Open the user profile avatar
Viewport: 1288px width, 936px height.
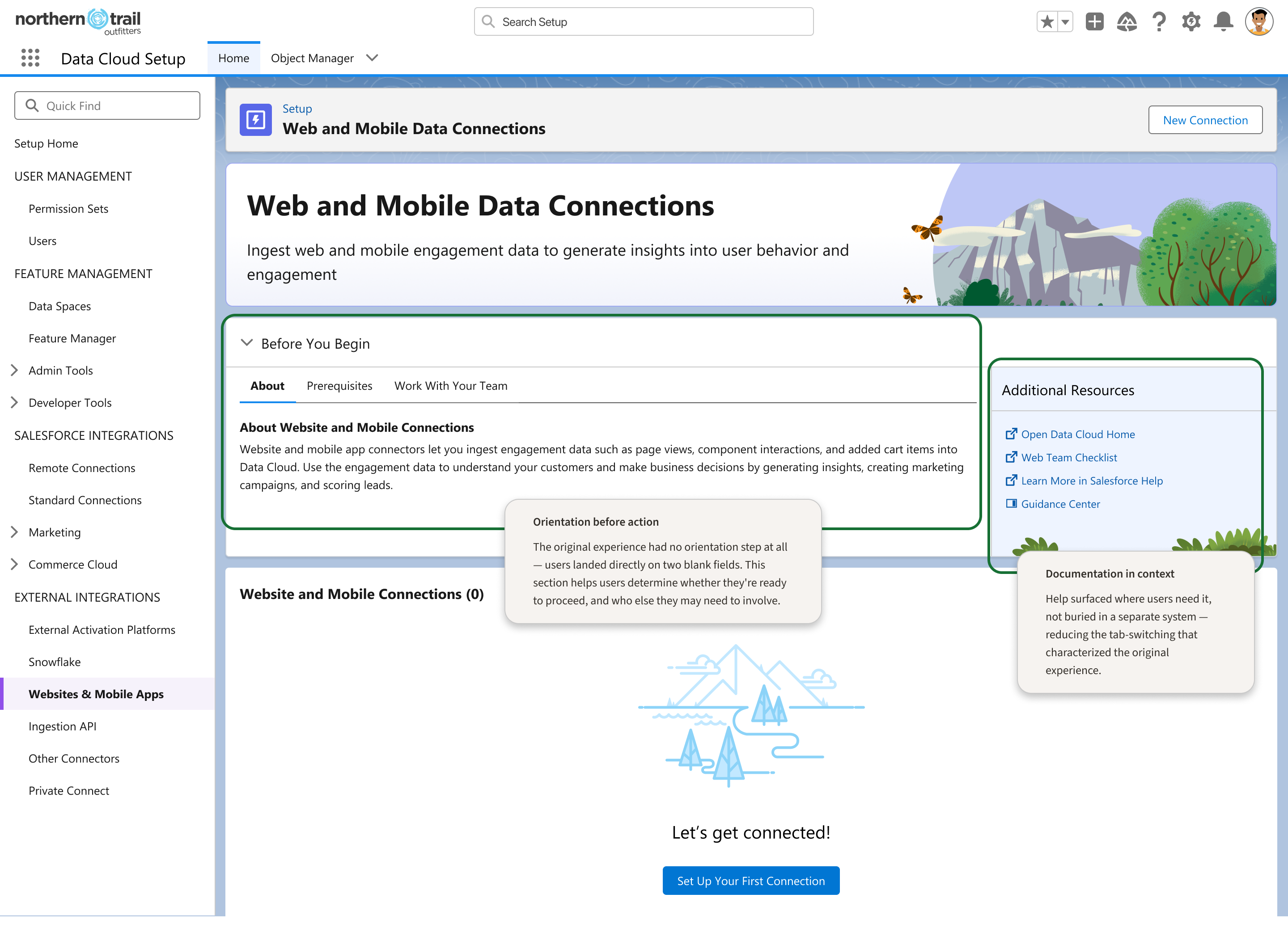click(x=1259, y=21)
